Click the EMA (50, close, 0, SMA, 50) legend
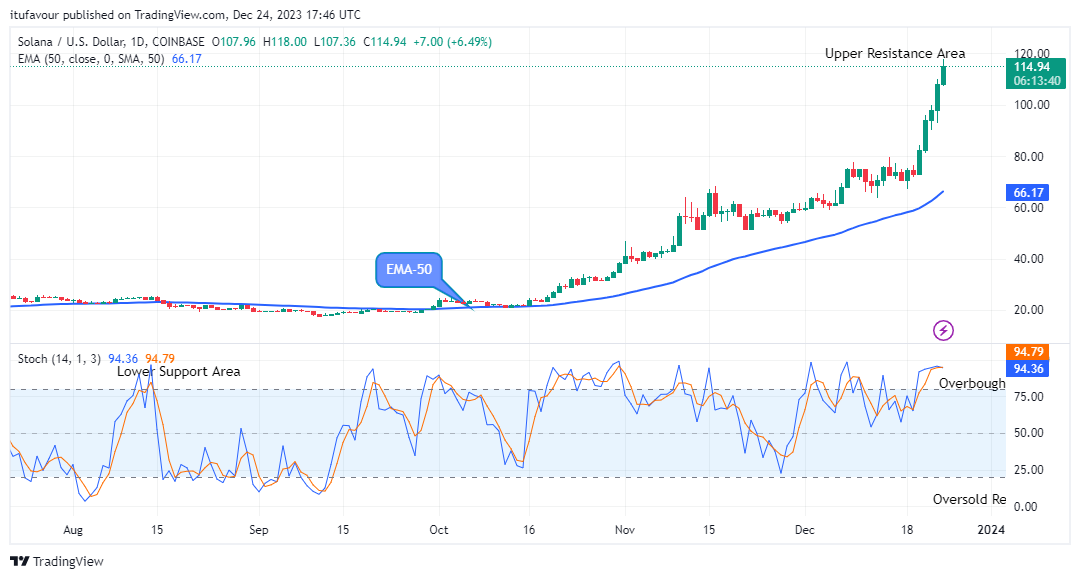The height and width of the screenshot is (579, 1080). click(91, 59)
